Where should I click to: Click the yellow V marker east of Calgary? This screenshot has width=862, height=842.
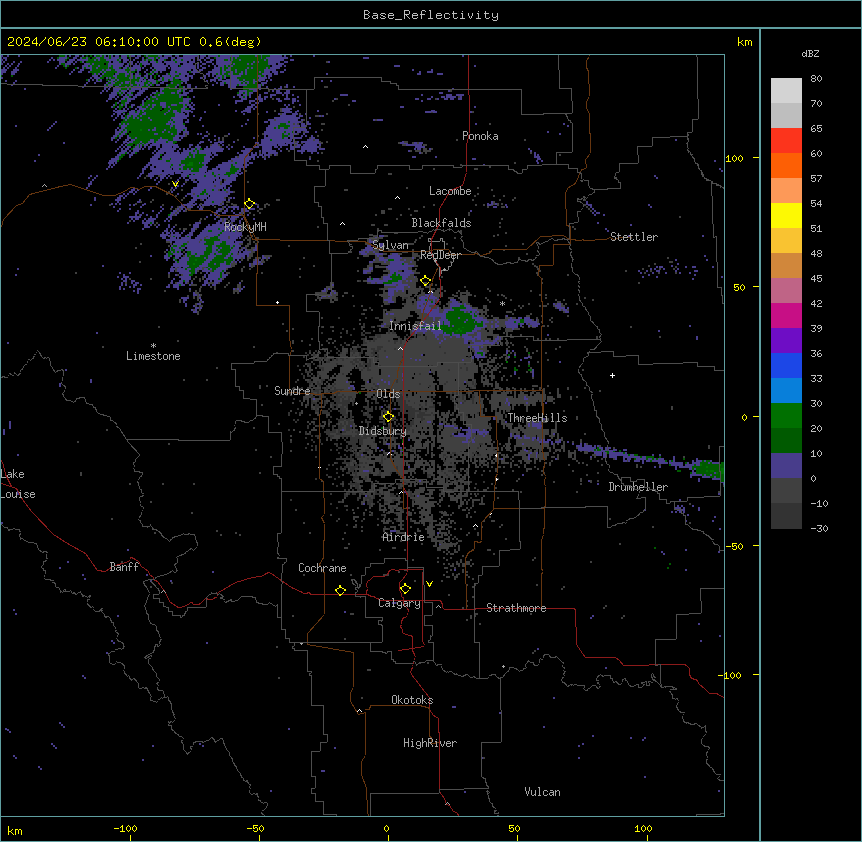click(429, 584)
